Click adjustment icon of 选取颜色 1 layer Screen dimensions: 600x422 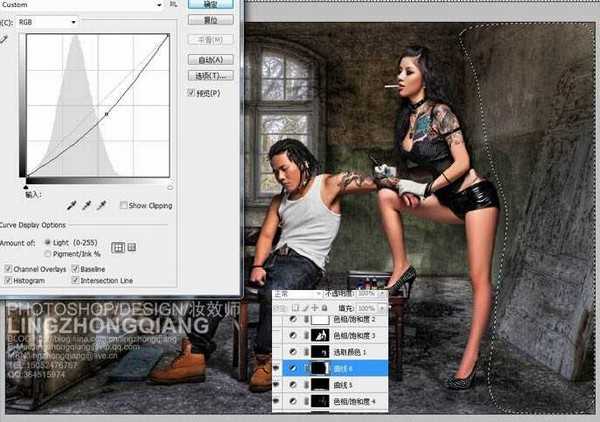pos(293,352)
